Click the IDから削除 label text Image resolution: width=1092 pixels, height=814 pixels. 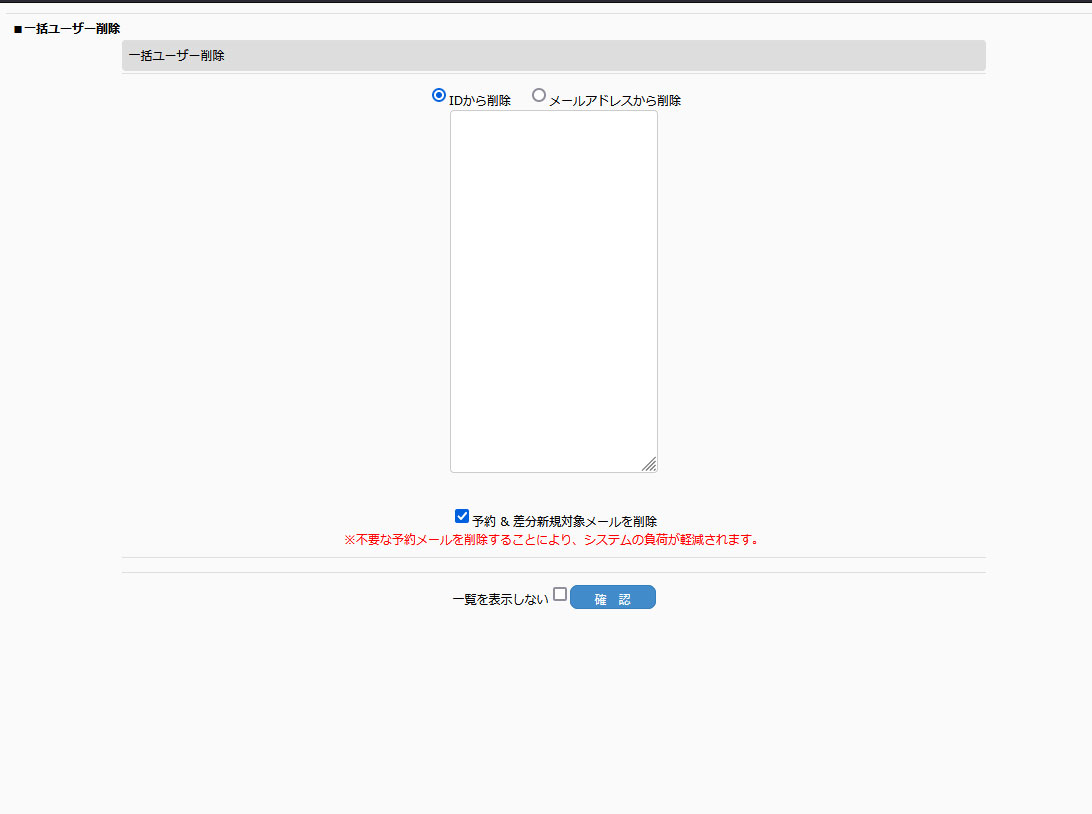[x=480, y=101]
